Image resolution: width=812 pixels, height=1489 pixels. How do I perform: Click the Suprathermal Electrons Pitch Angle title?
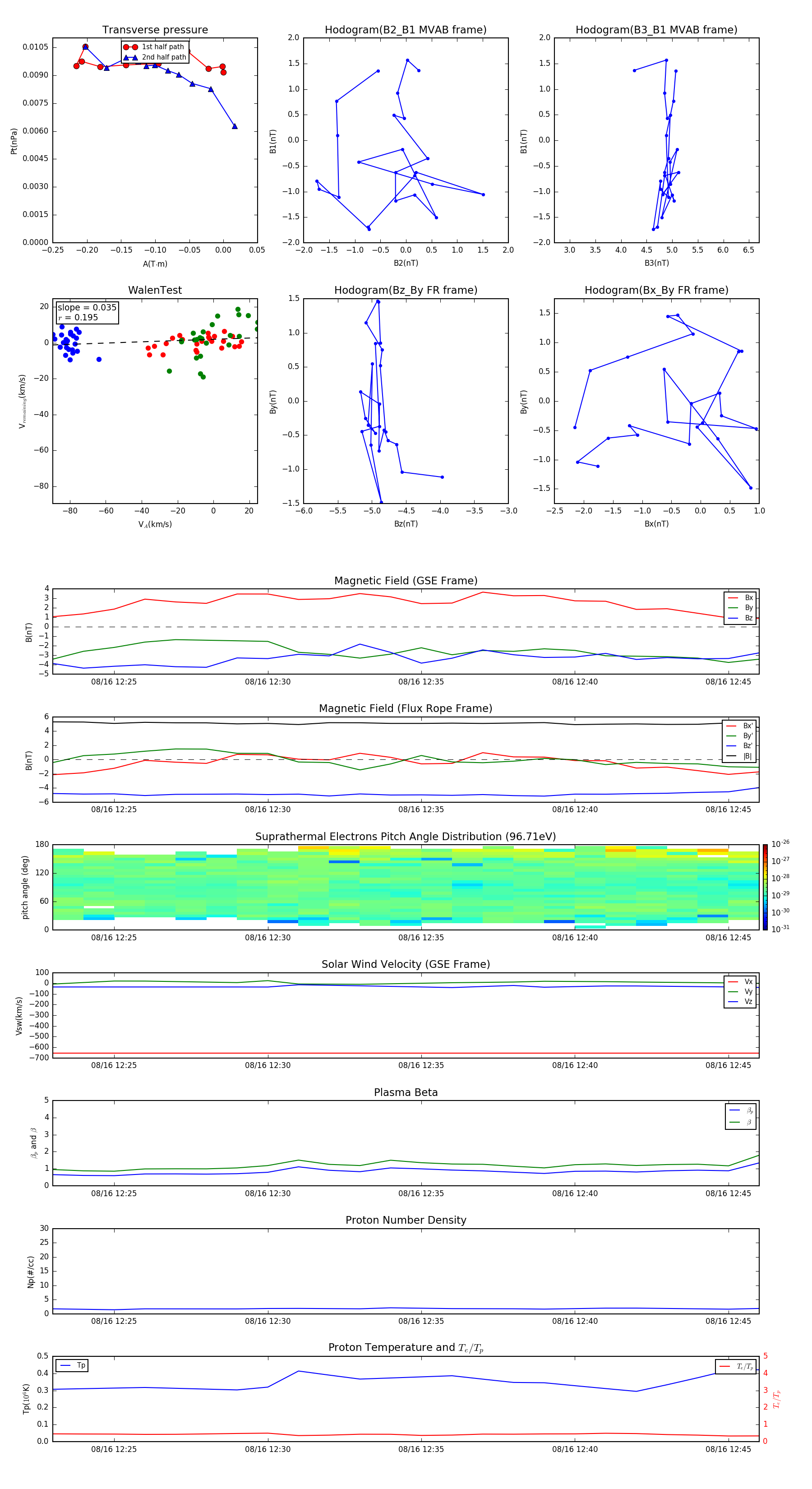[x=406, y=837]
